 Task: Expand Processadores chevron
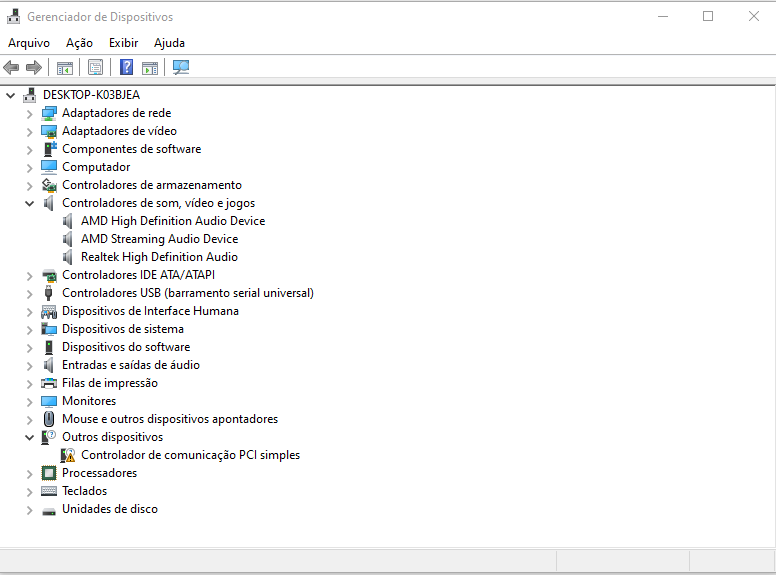30,474
